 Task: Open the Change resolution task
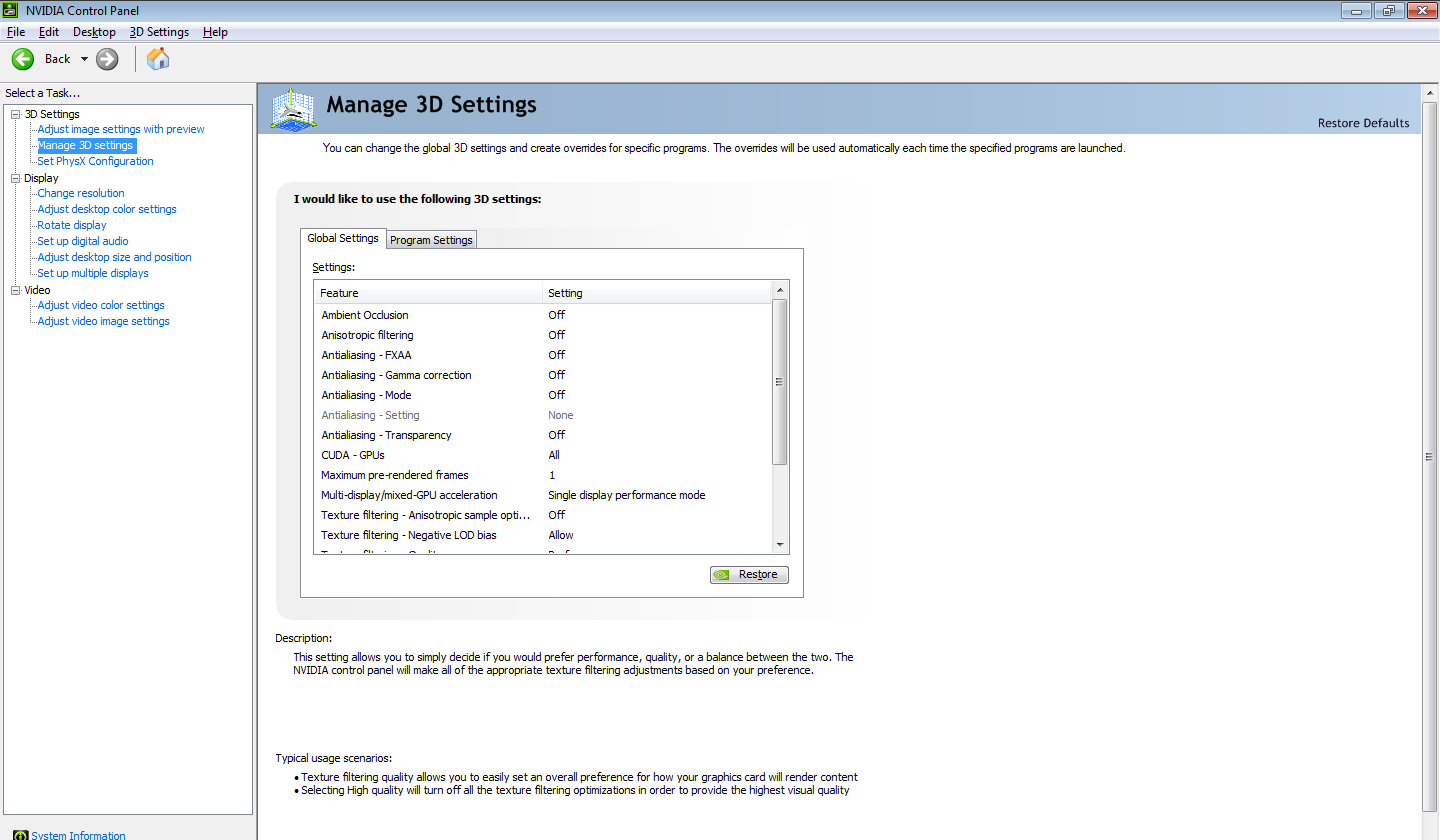point(81,193)
